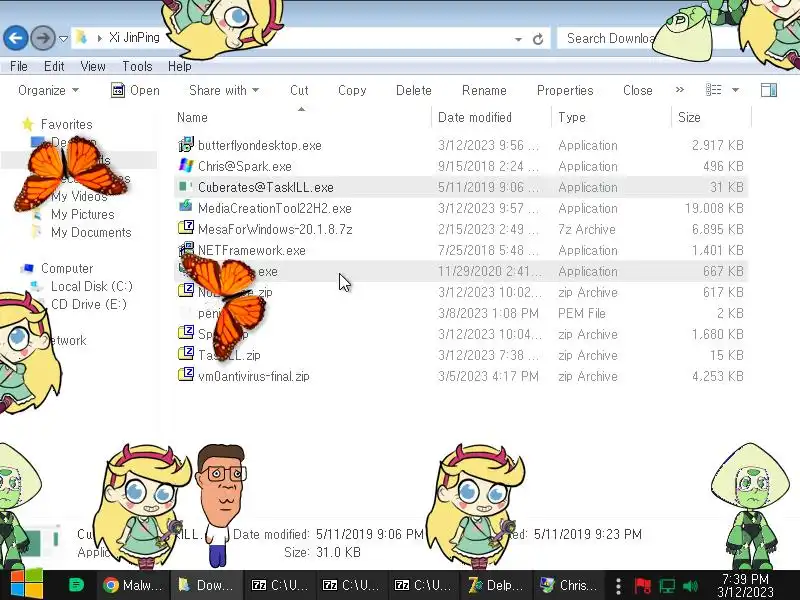
Task: Sort by the Size column header
Action: [689, 117]
